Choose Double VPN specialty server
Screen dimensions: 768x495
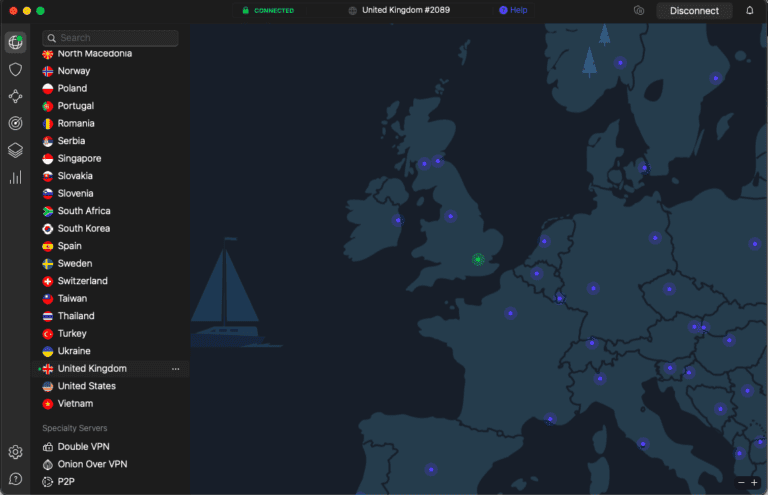click(x=85, y=446)
